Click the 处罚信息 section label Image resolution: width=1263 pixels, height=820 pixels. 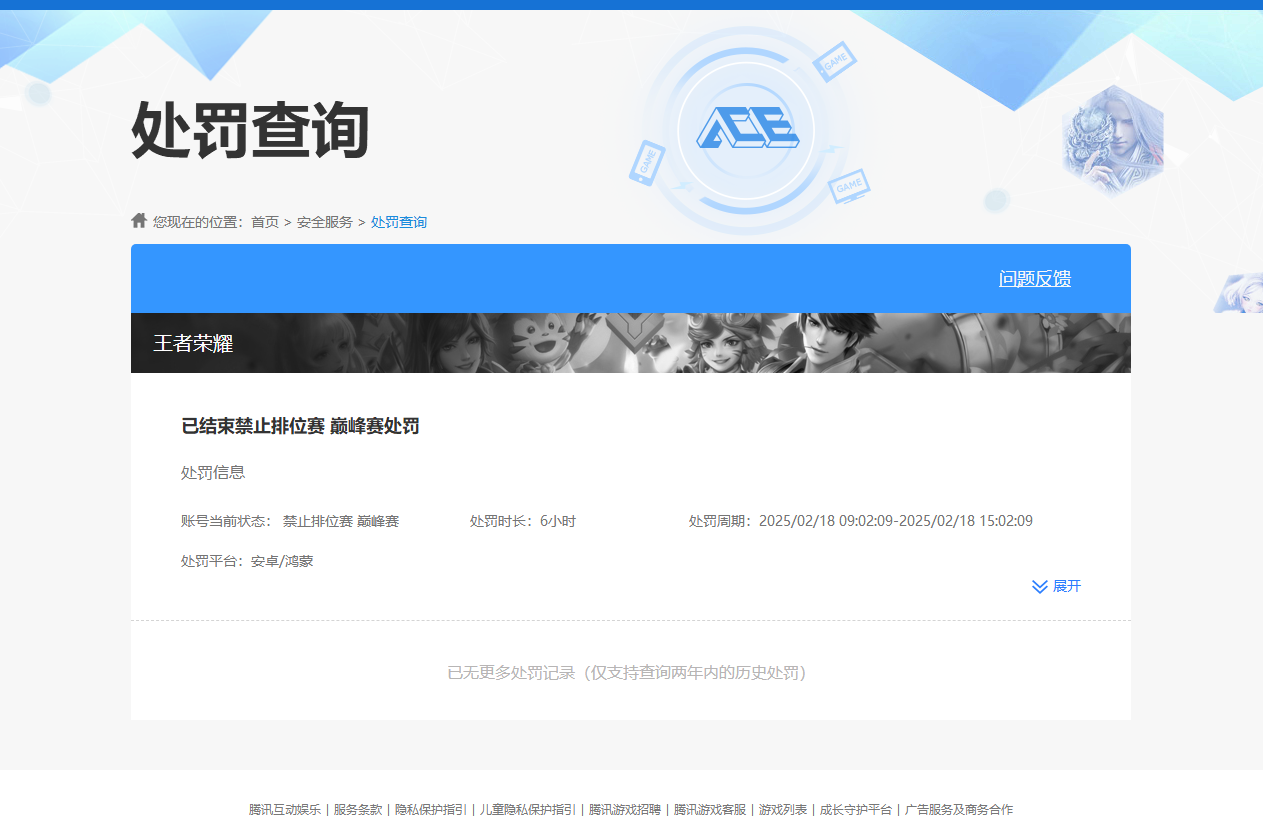click(213, 472)
